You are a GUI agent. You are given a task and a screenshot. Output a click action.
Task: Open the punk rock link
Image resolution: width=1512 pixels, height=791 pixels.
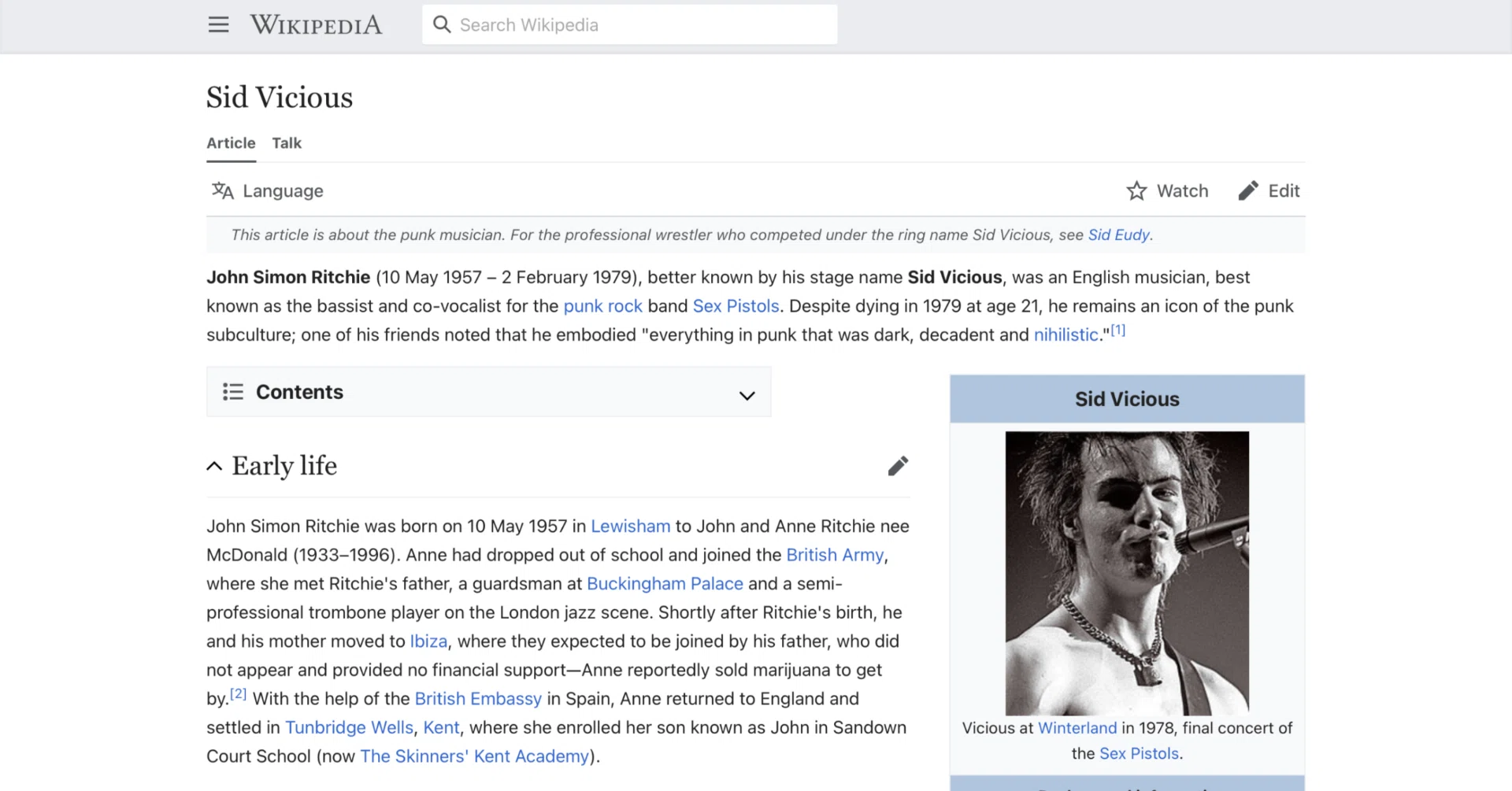pyautogui.click(x=602, y=306)
